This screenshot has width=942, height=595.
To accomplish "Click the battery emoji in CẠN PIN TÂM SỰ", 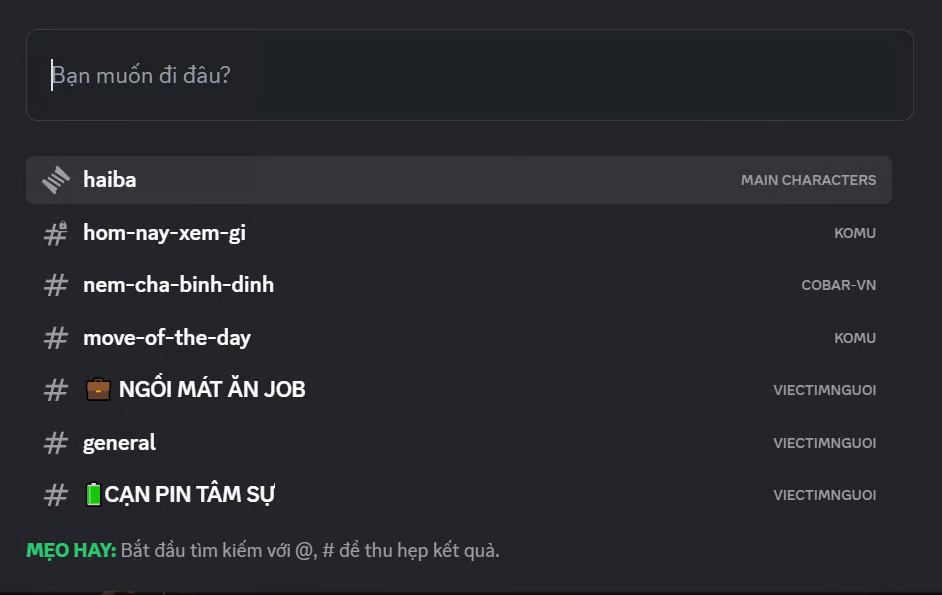I will click(93, 495).
